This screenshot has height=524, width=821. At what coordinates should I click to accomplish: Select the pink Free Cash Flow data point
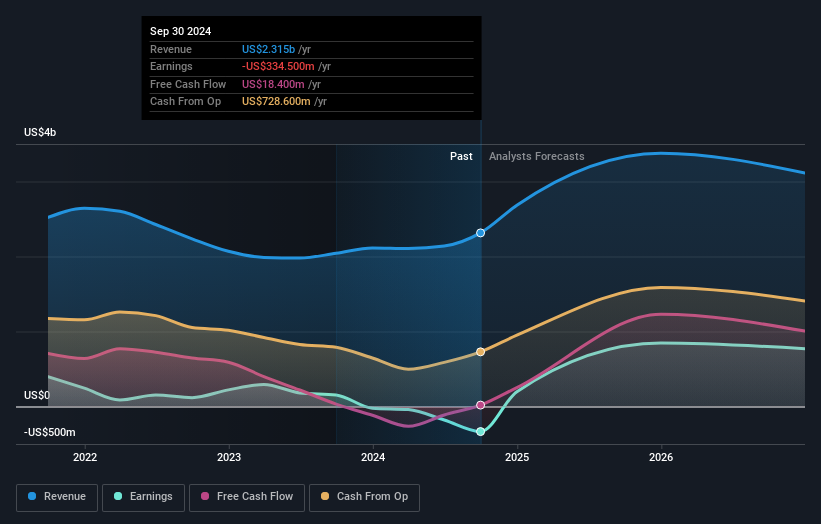[x=480, y=405]
